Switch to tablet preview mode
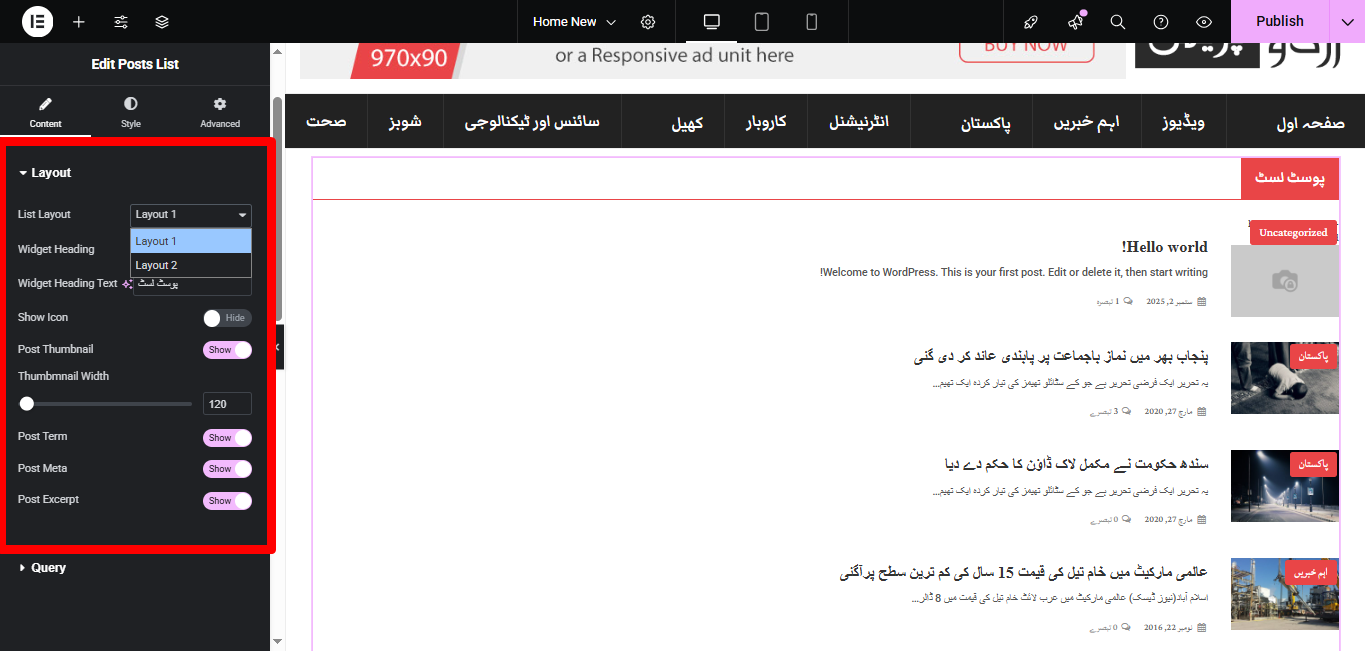Viewport: 1365px width, 651px height. click(762, 21)
